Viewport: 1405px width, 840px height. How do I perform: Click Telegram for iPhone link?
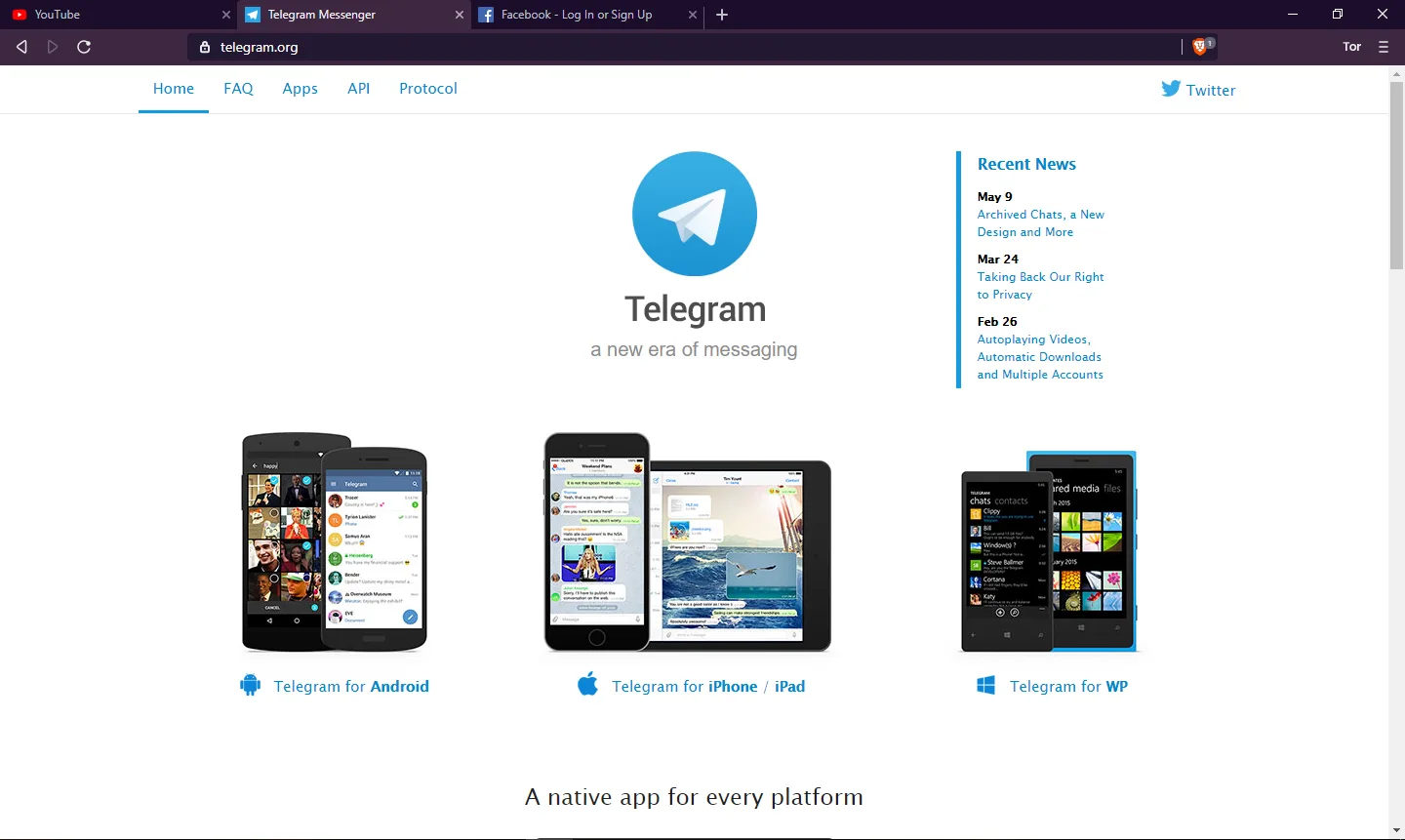tap(685, 686)
